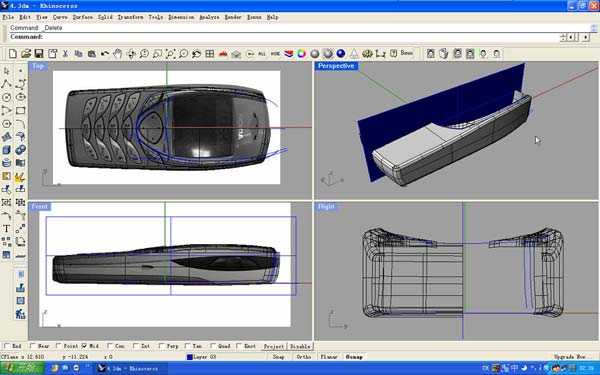600x375 pixels.
Task: Click the gray shade sphere icon
Action: tap(315, 54)
